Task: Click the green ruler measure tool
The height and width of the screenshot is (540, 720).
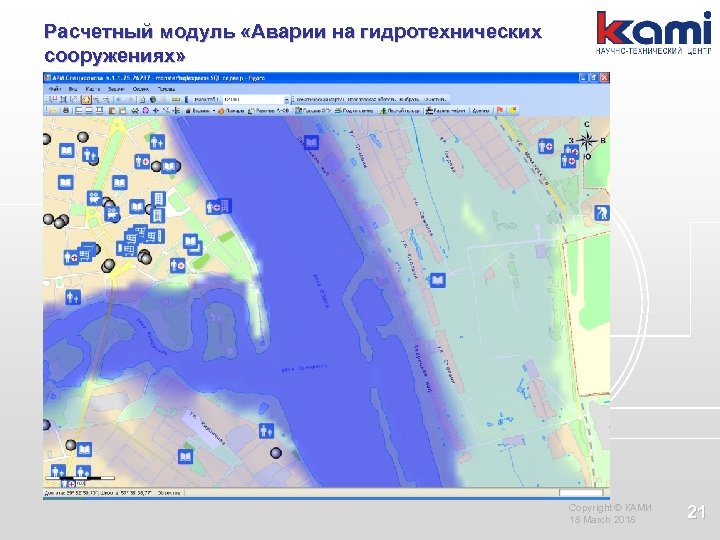Action: click(176, 99)
